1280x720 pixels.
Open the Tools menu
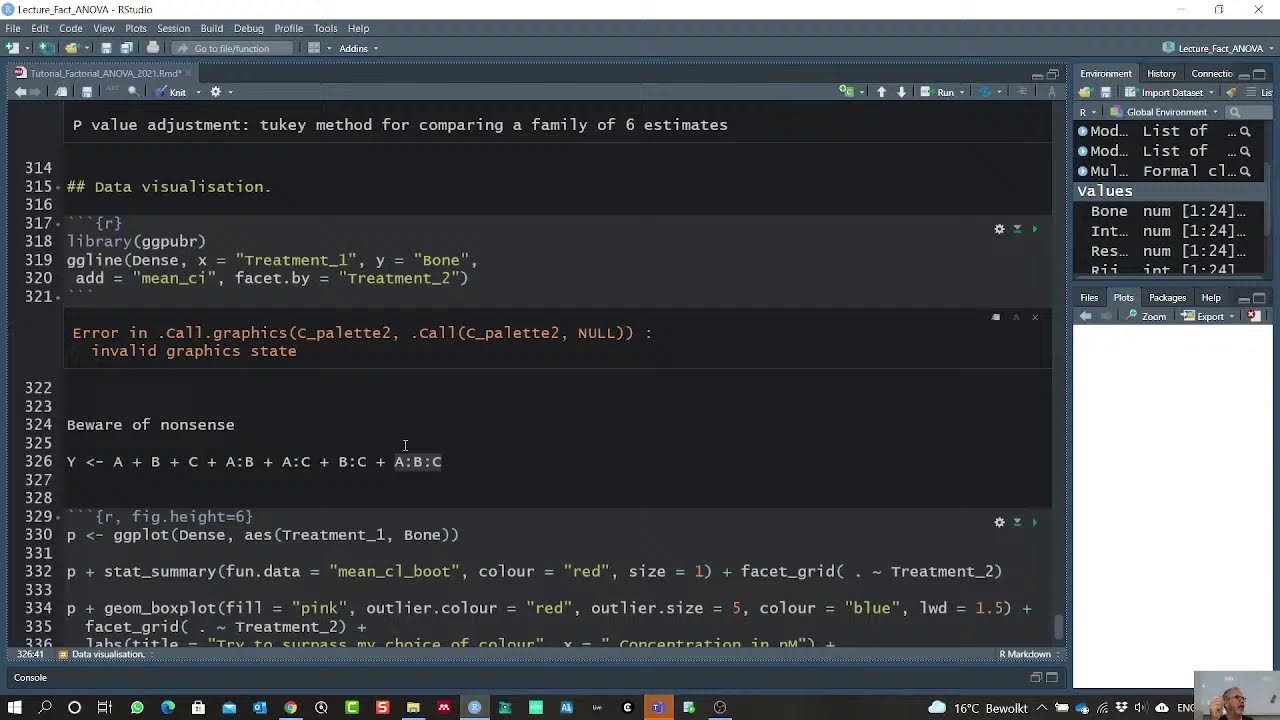[x=325, y=28]
